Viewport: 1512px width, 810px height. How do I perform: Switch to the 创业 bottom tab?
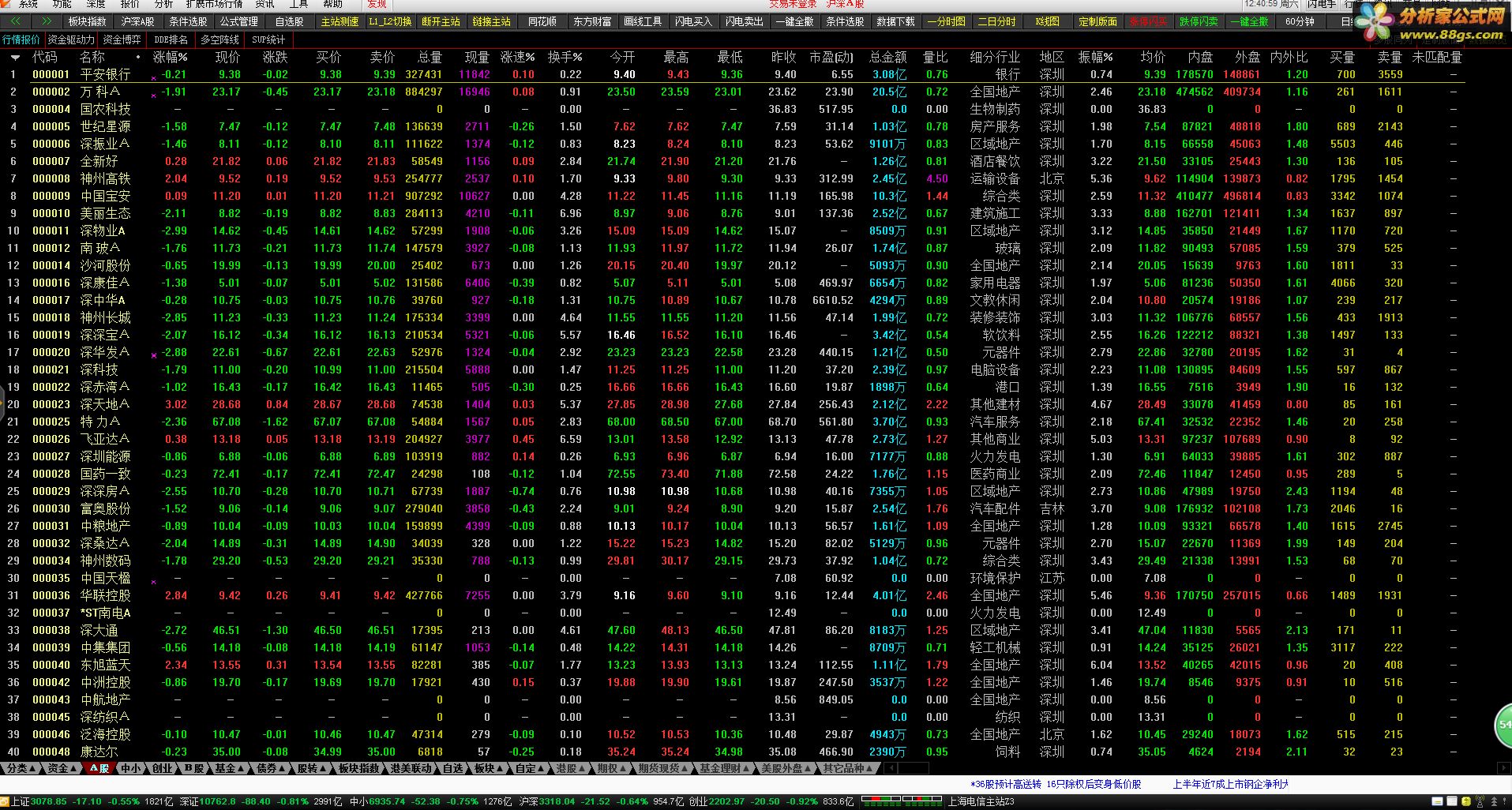coord(163,768)
